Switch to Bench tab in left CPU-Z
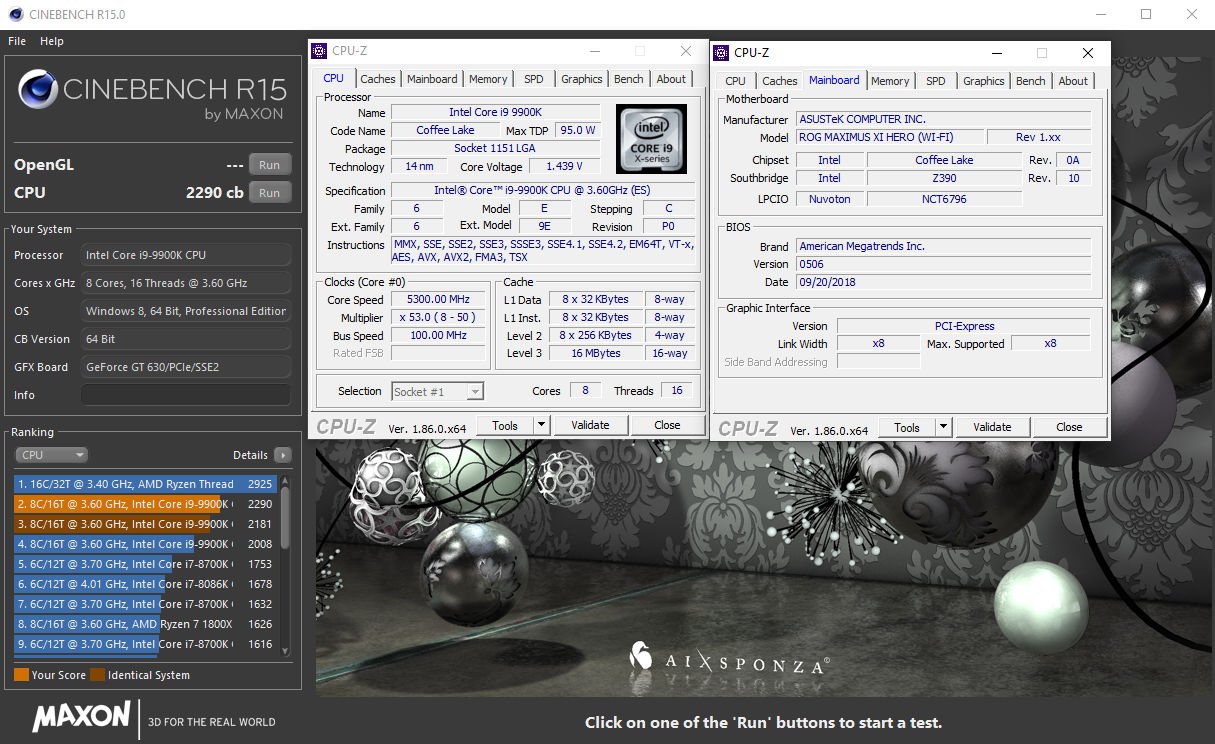The width and height of the screenshot is (1215, 744). click(x=629, y=79)
